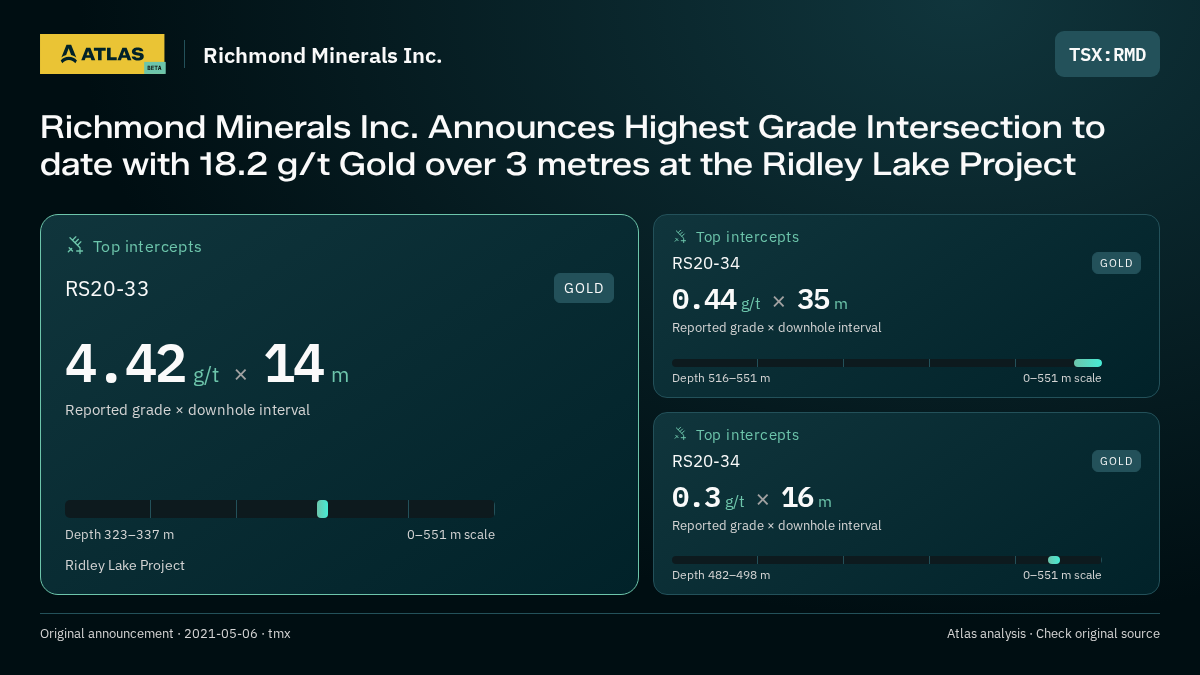Click the 0.3 g/t grade value

708,498
